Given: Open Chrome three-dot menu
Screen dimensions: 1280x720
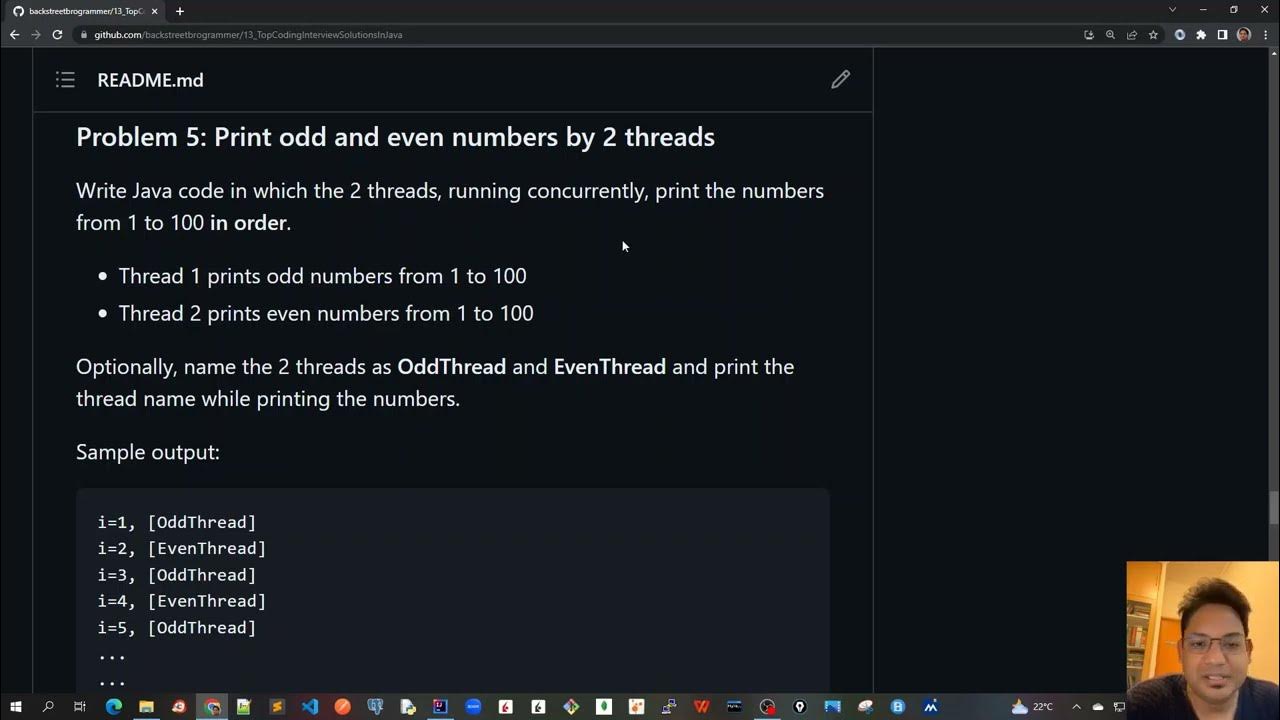Looking at the screenshot, I should coord(1264,35).
